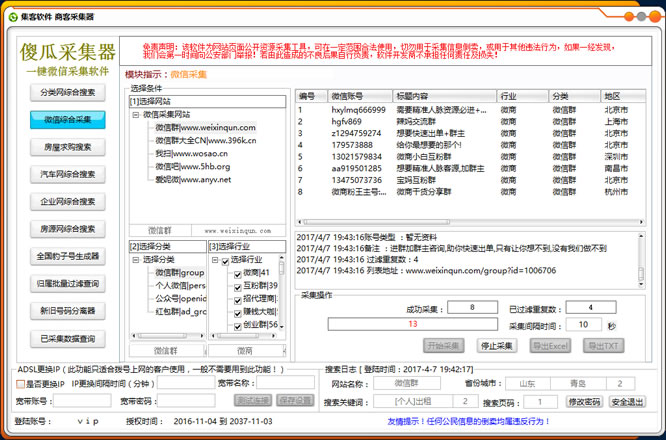Click 修改密码 button
The width and height of the screenshot is (666, 440).
tap(584, 402)
